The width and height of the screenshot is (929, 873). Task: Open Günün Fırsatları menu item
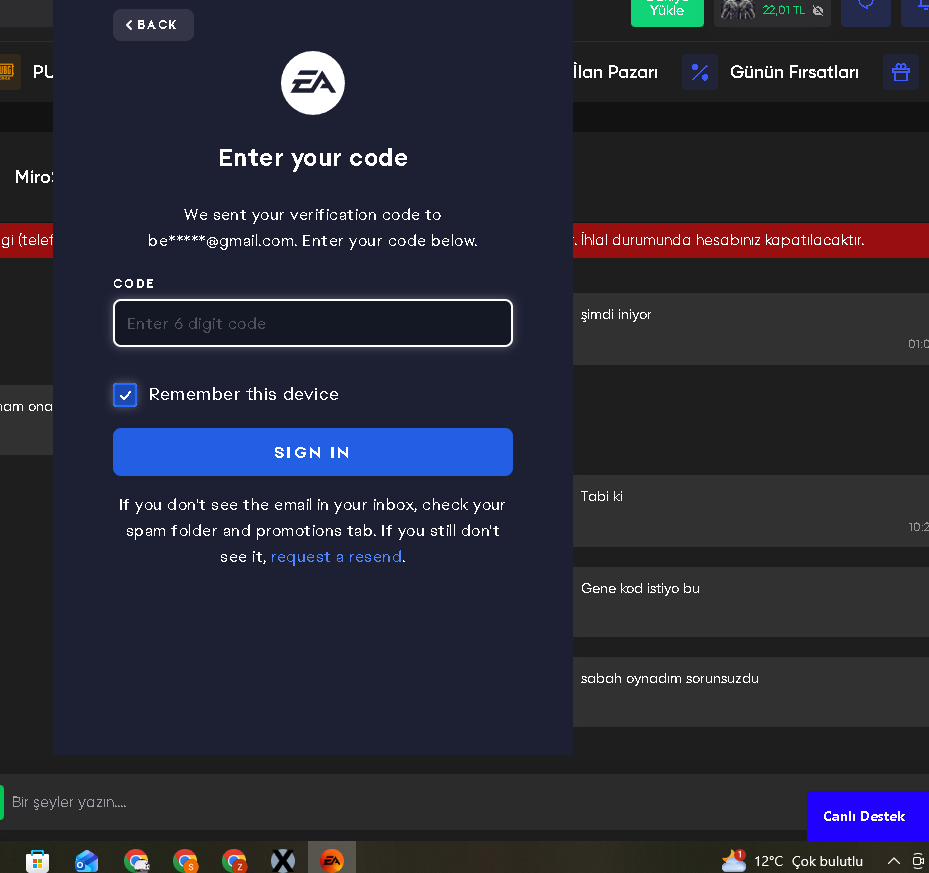(794, 72)
